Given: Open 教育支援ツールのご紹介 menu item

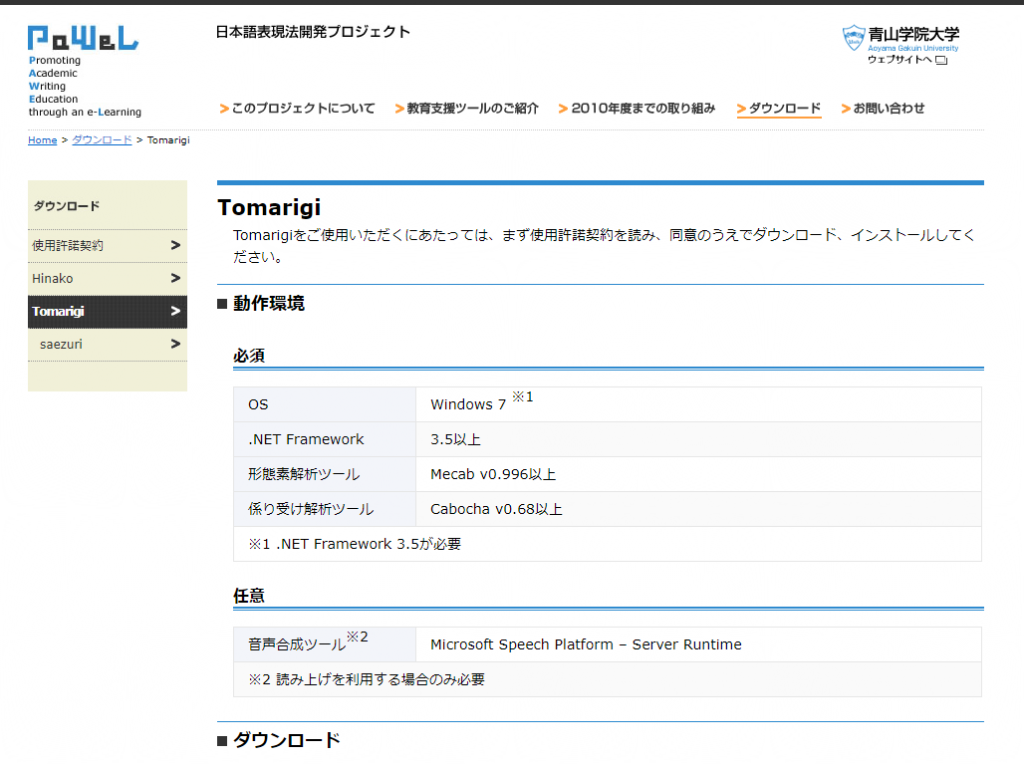Looking at the screenshot, I should click(467, 108).
